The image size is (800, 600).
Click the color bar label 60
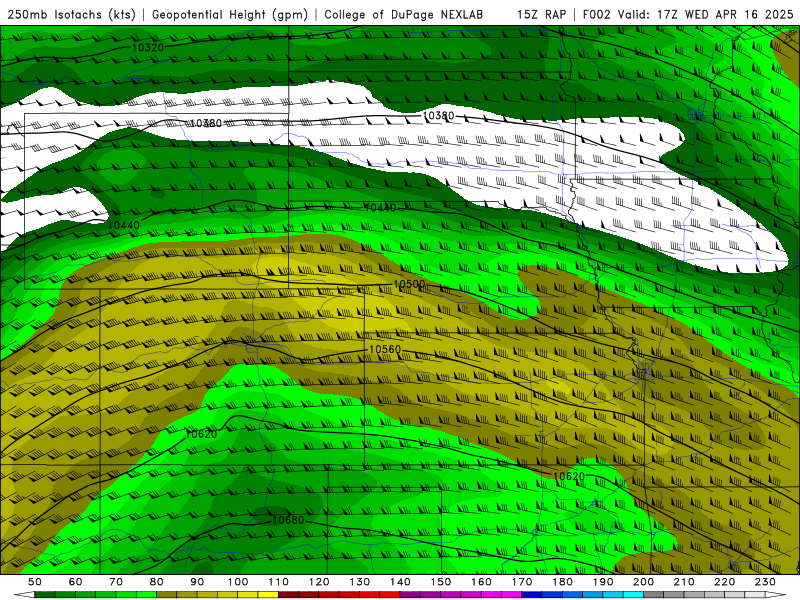tap(76, 582)
